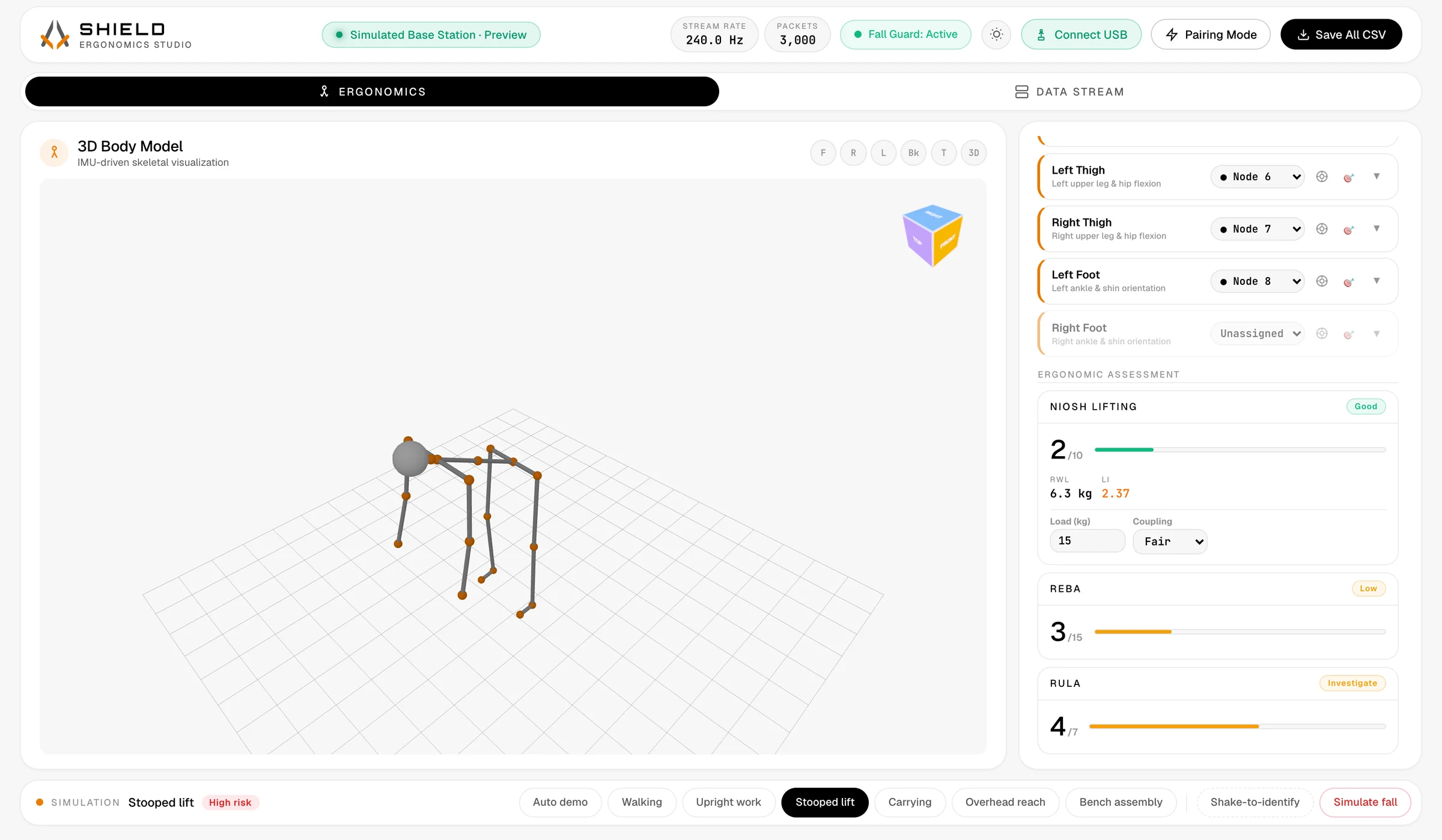This screenshot has width=1442, height=840.
Task: Switch to Front view (F)
Action: (823, 153)
